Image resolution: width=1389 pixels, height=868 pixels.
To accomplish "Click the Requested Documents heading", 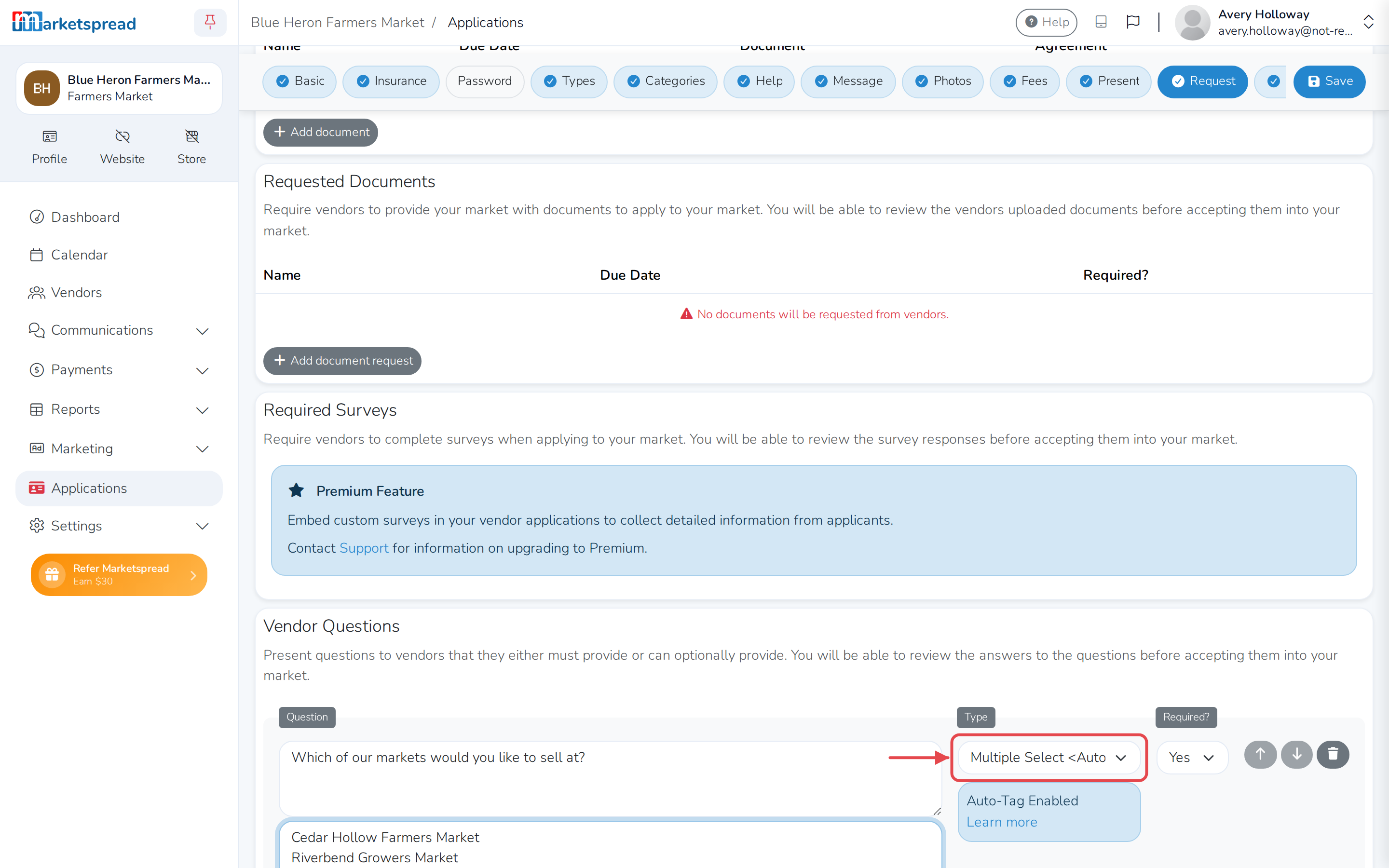I will pyautogui.click(x=349, y=181).
